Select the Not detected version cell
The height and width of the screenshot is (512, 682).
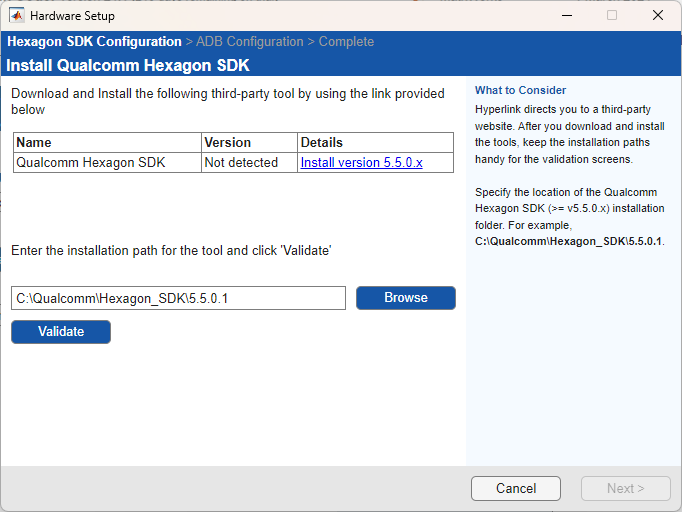[241, 162]
